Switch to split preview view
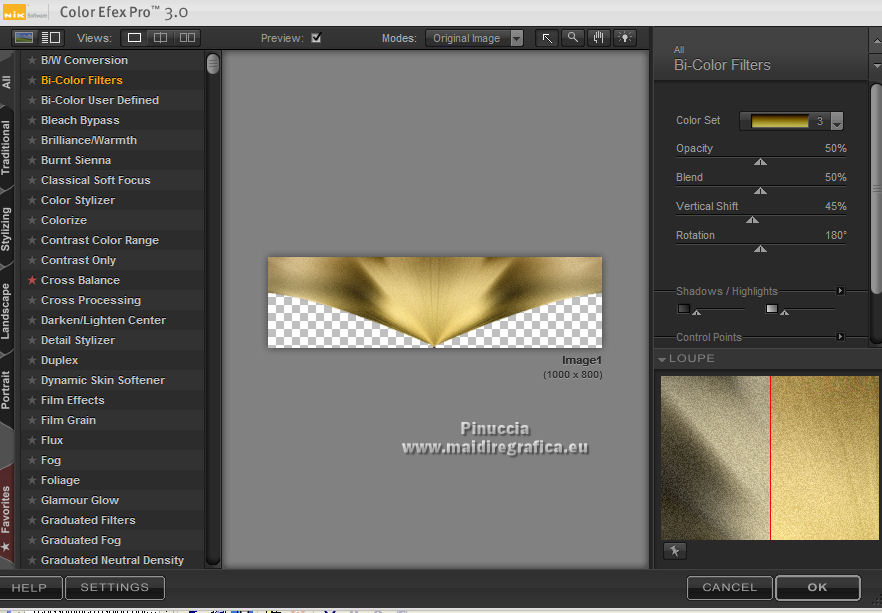Image resolution: width=882 pixels, height=613 pixels. (x=160, y=38)
